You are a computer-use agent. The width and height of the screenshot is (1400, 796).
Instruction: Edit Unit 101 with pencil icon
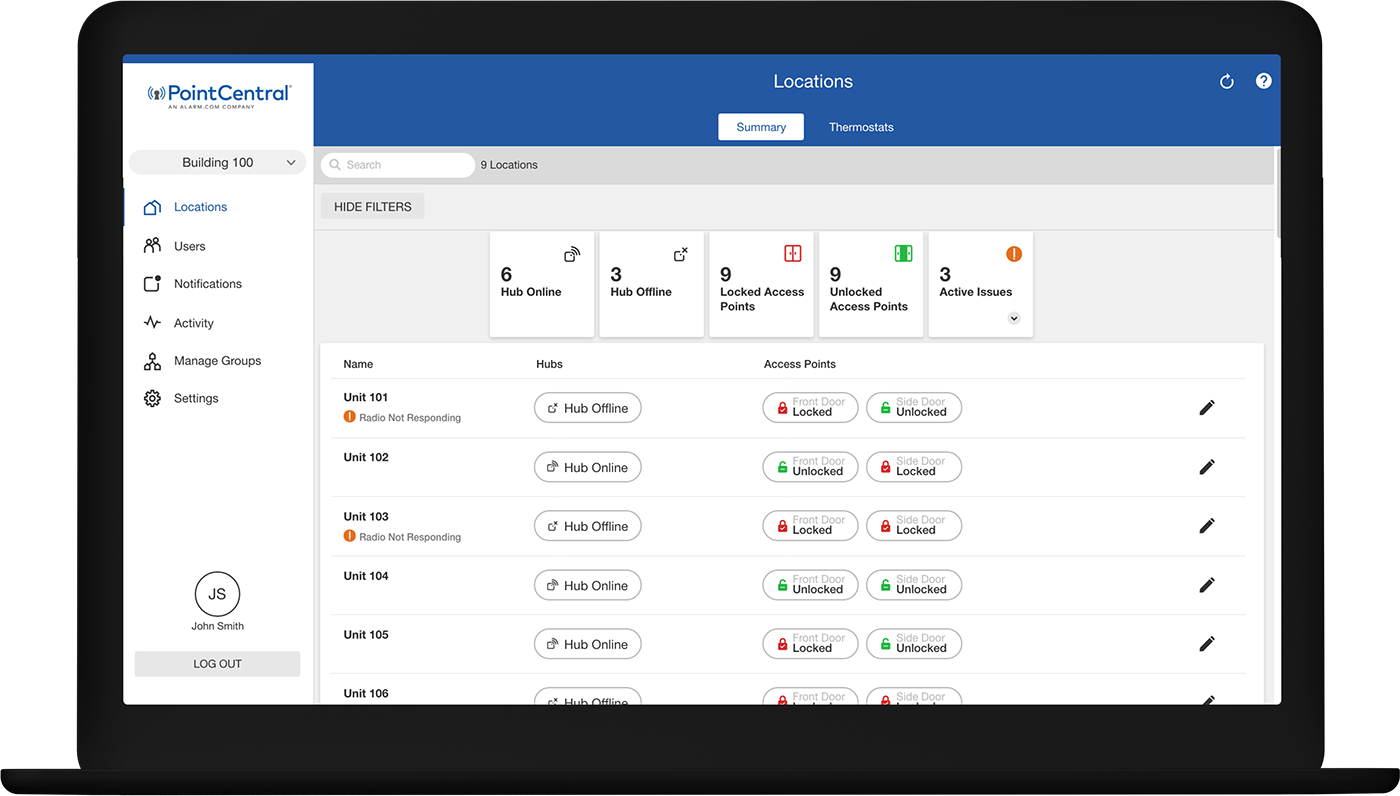[x=1207, y=408]
